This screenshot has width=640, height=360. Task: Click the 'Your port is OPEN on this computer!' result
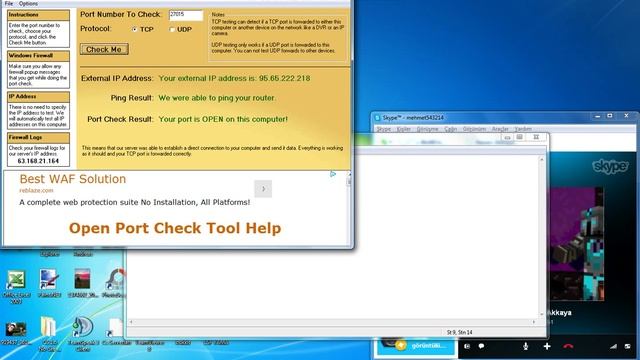click(223, 119)
